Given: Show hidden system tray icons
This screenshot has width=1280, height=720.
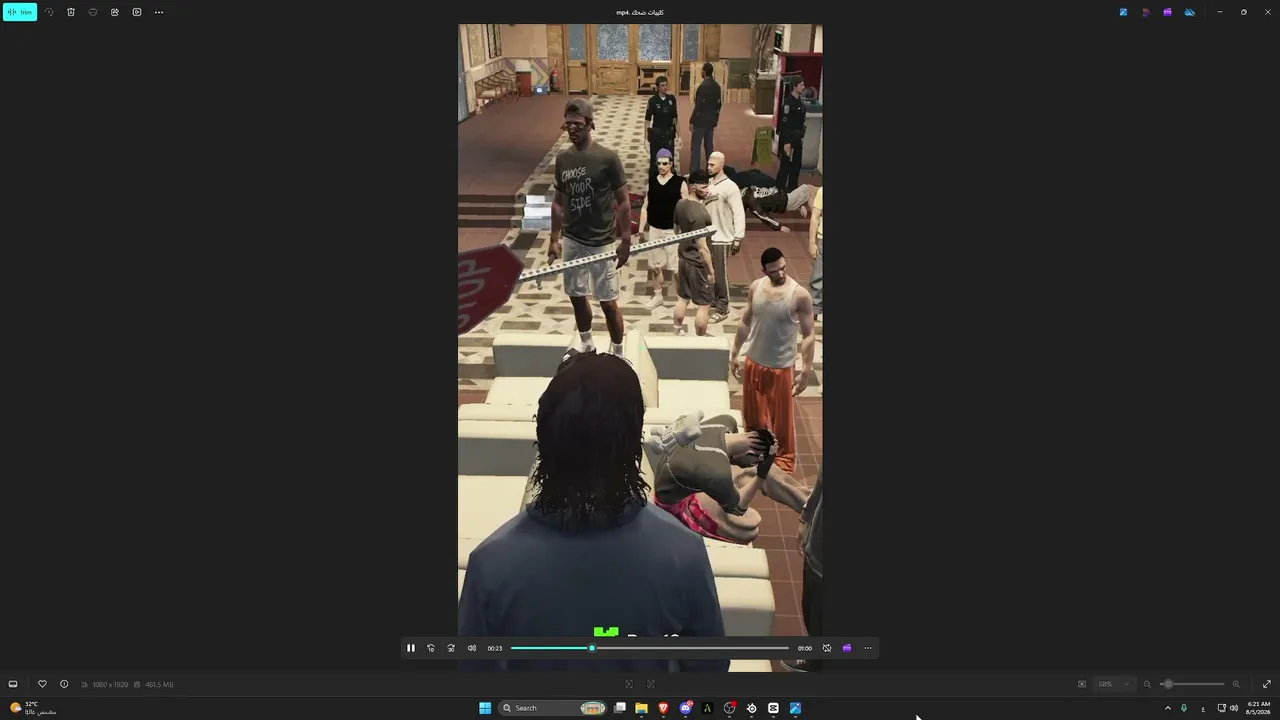Looking at the screenshot, I should [x=1167, y=708].
